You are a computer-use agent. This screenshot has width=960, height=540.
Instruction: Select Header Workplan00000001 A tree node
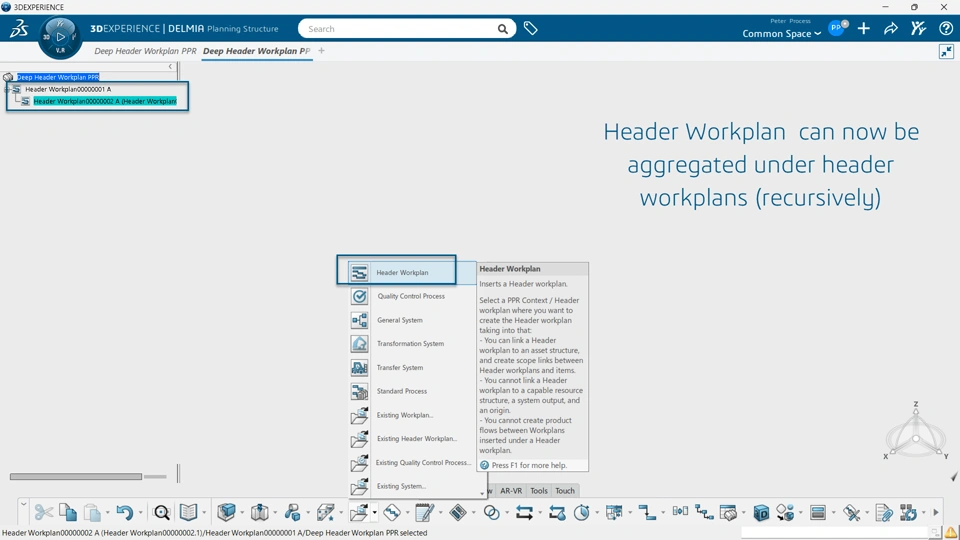click(68, 89)
